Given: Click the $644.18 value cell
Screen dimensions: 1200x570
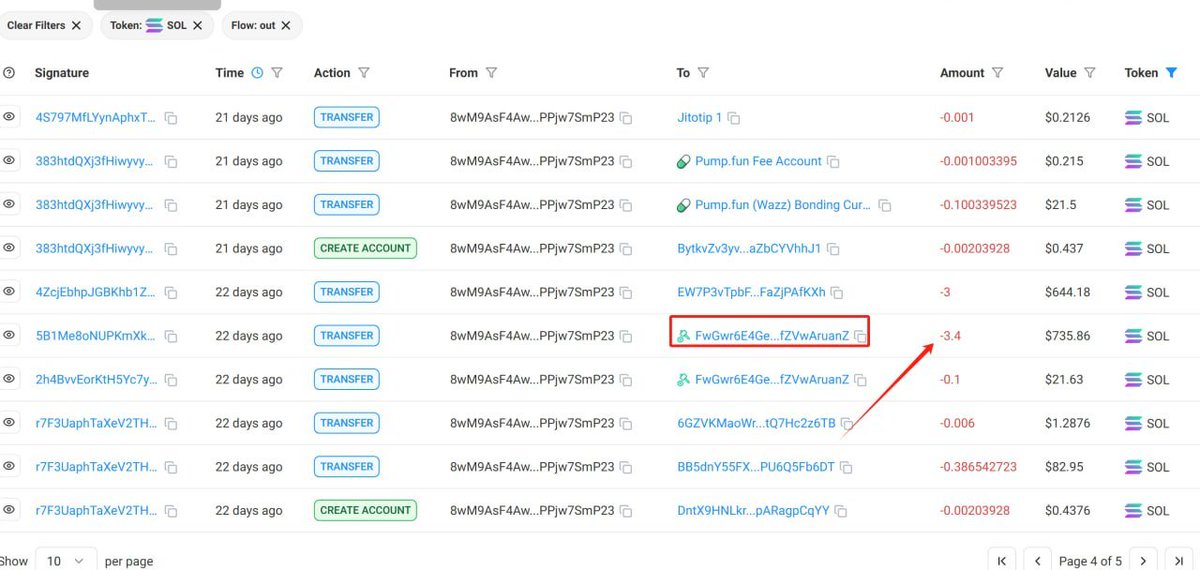Looking at the screenshot, I should pos(1068,293).
